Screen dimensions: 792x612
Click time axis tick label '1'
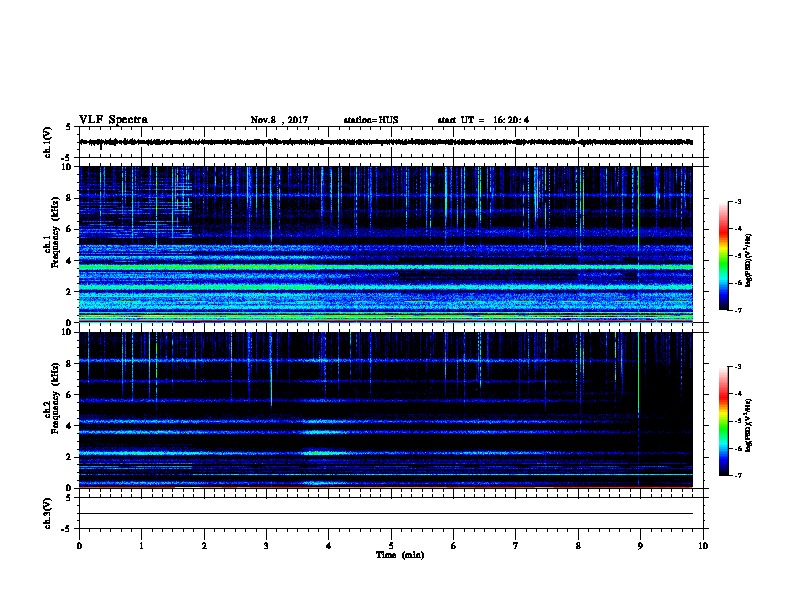(x=141, y=545)
